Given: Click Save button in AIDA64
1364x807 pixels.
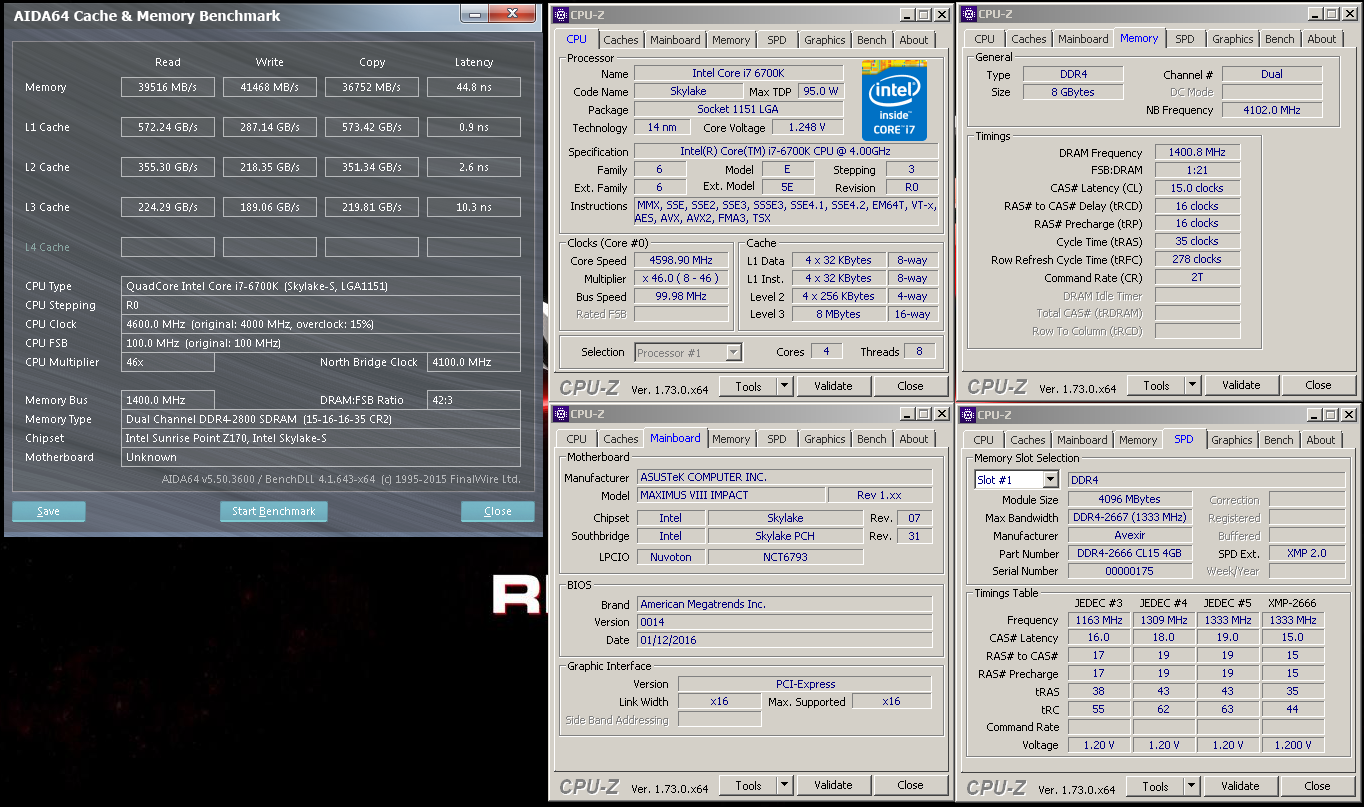Looking at the screenshot, I should [x=48, y=511].
